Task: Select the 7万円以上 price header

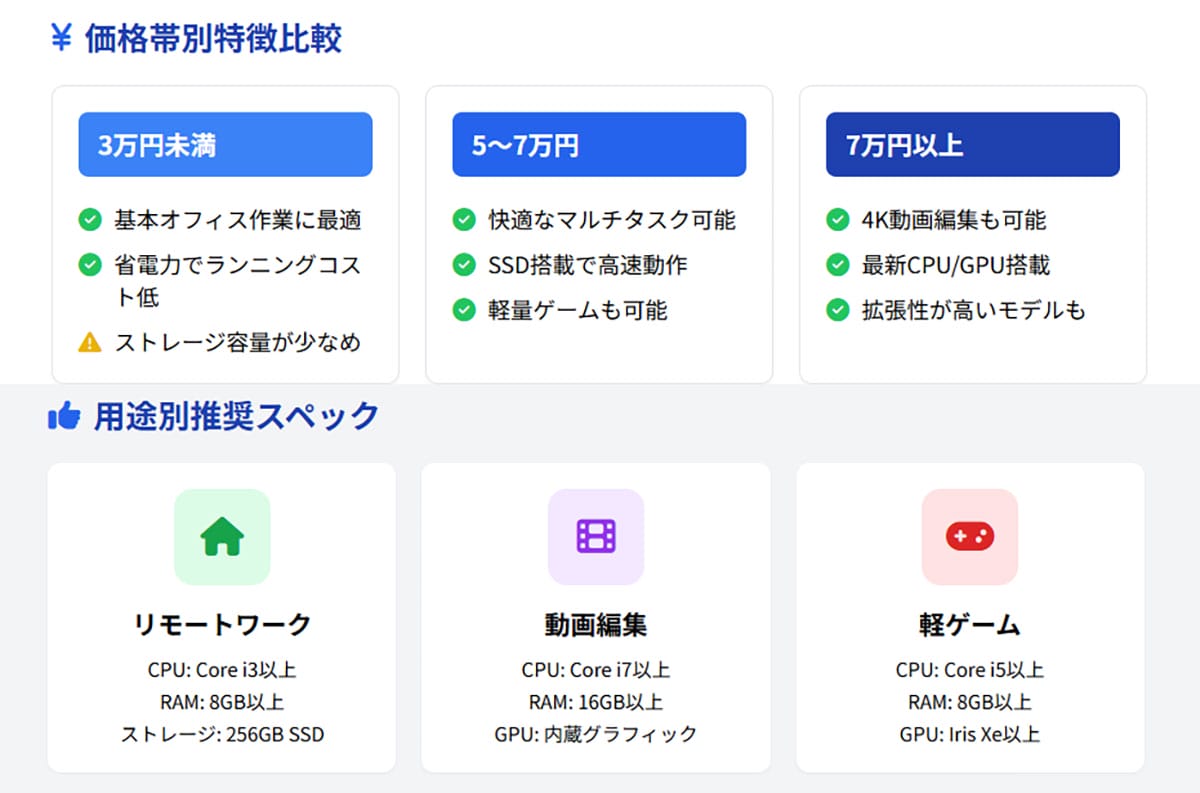Action: [x=973, y=144]
